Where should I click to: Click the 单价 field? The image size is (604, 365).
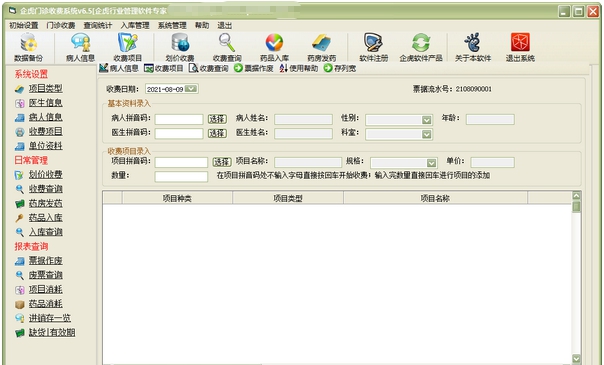pos(492,162)
